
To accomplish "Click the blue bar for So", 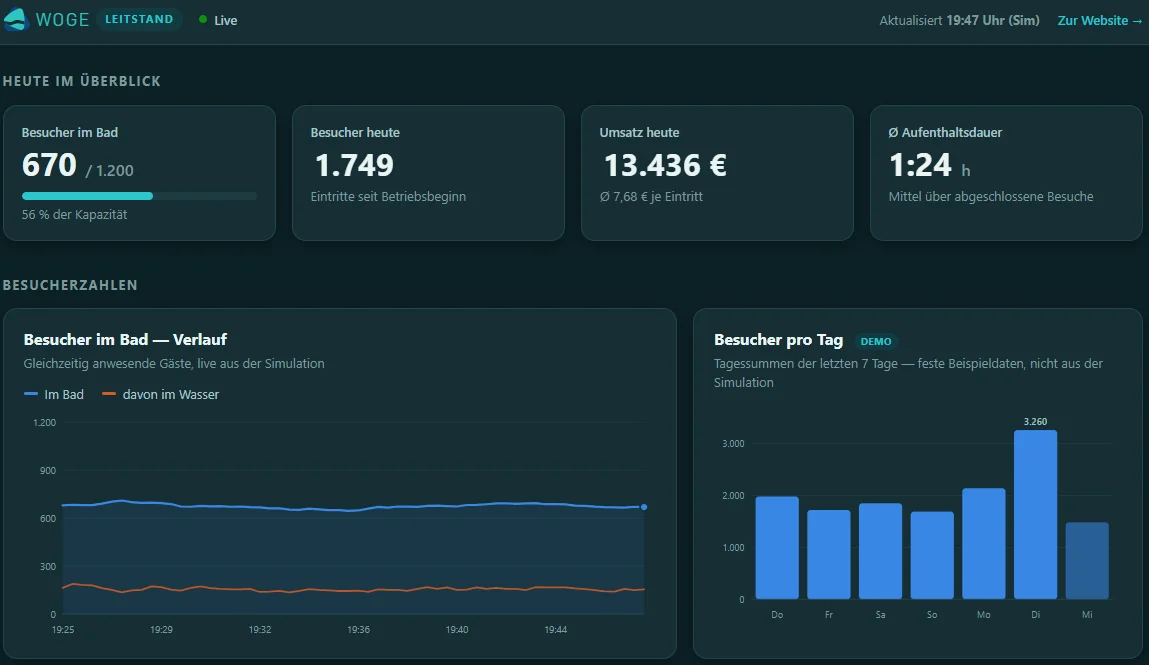I will (932, 555).
